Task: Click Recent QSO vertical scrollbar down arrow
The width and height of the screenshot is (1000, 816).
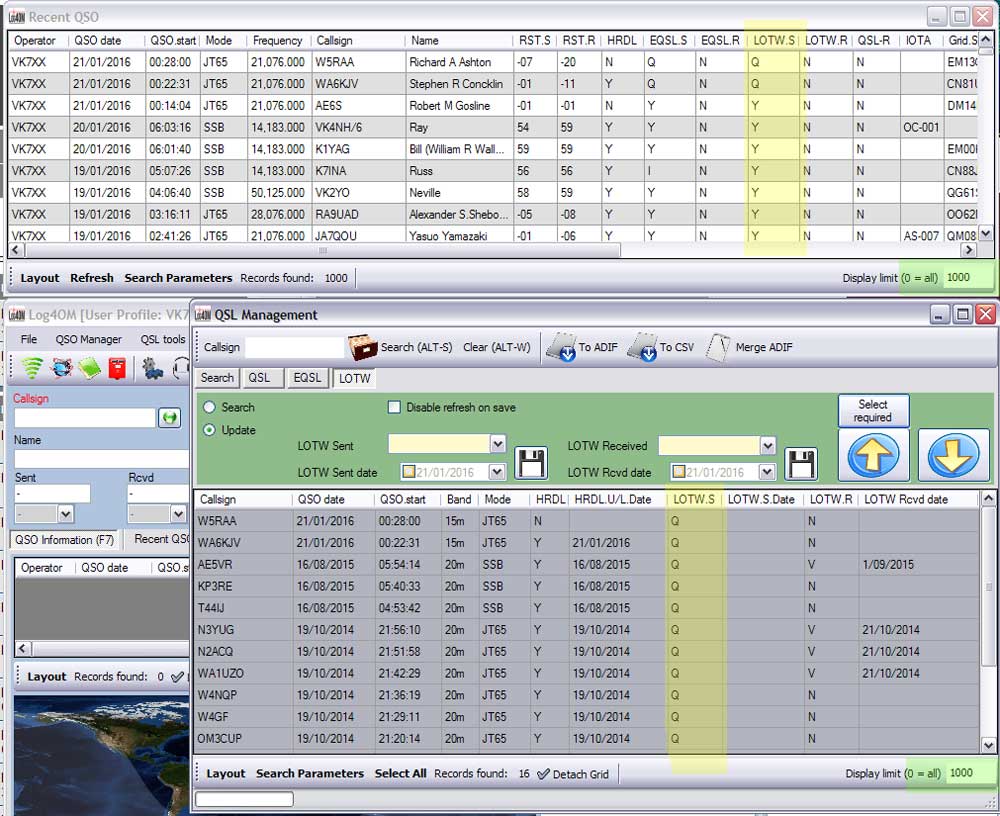Action: click(x=985, y=234)
